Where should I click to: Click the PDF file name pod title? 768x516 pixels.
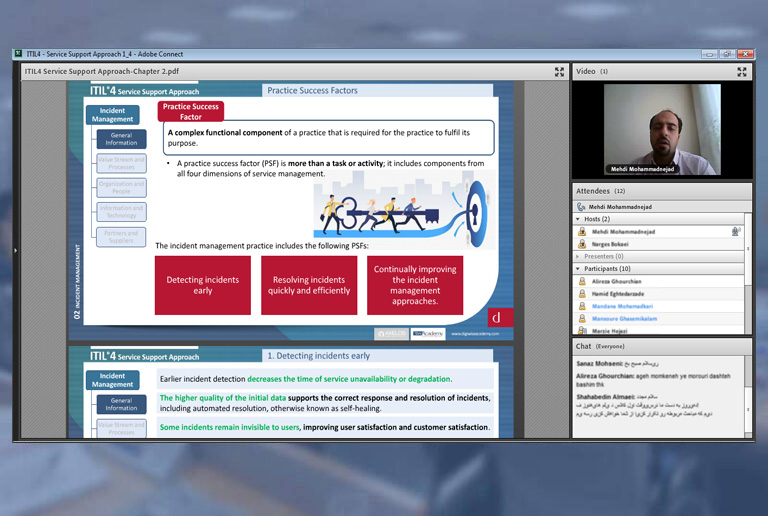[x=102, y=71]
